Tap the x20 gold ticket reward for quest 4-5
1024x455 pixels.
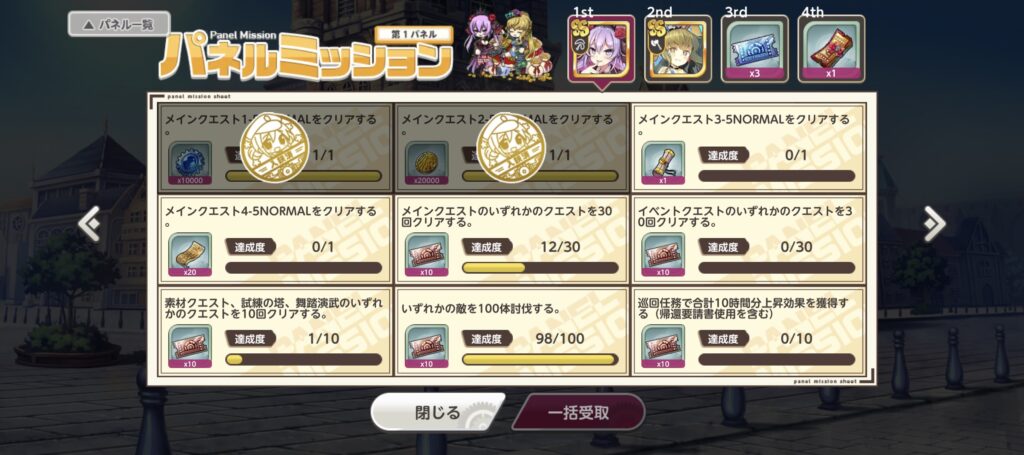point(190,255)
